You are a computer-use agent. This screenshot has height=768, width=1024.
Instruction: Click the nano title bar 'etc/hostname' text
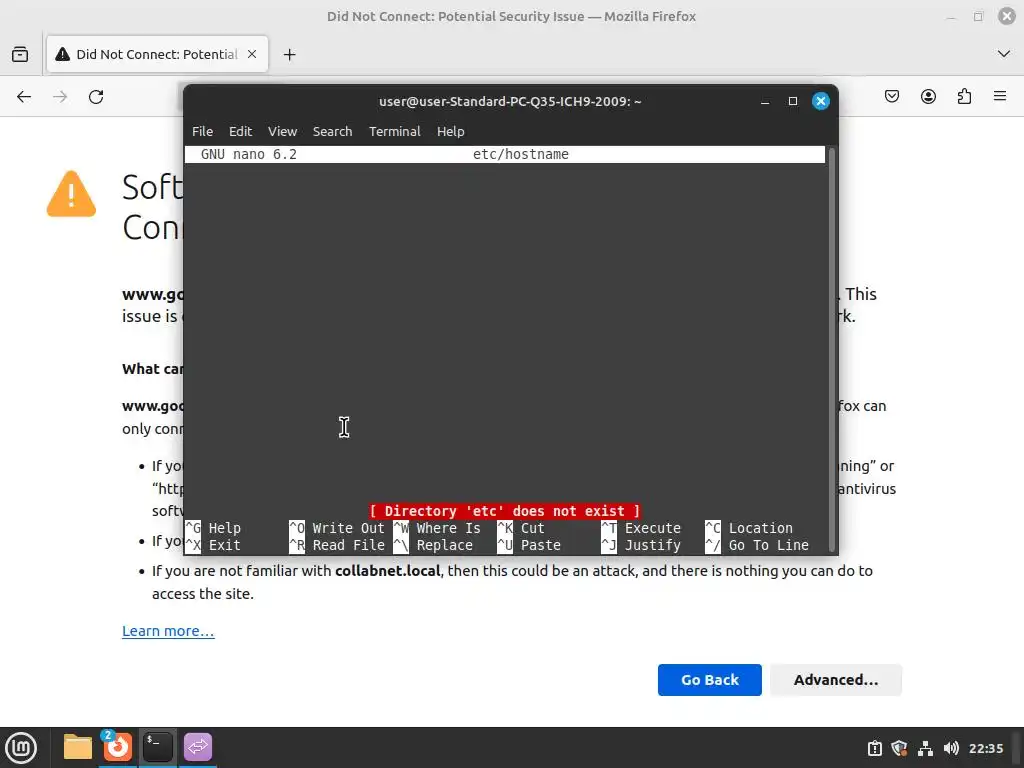coord(520,154)
